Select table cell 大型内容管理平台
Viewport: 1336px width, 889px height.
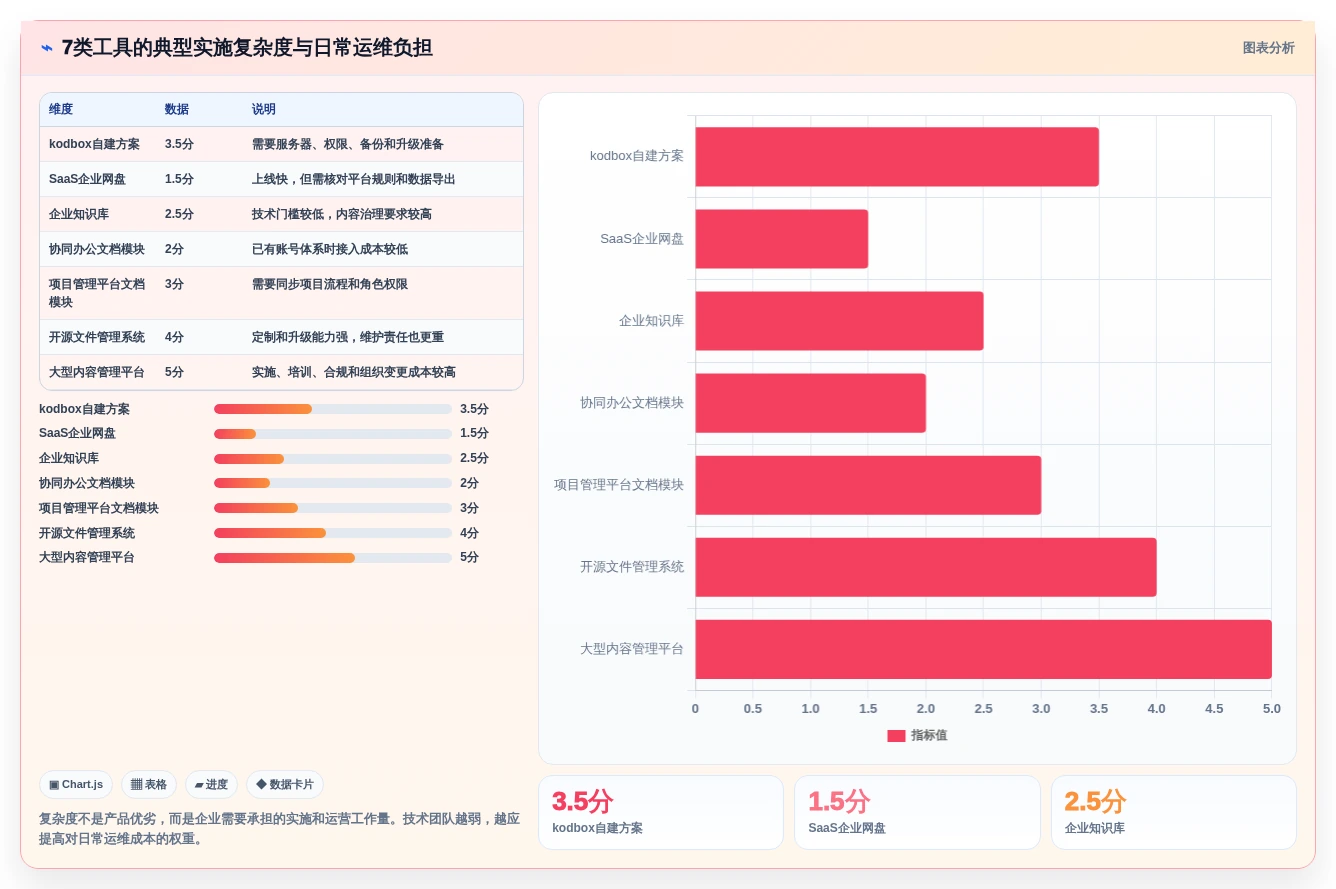[97, 372]
